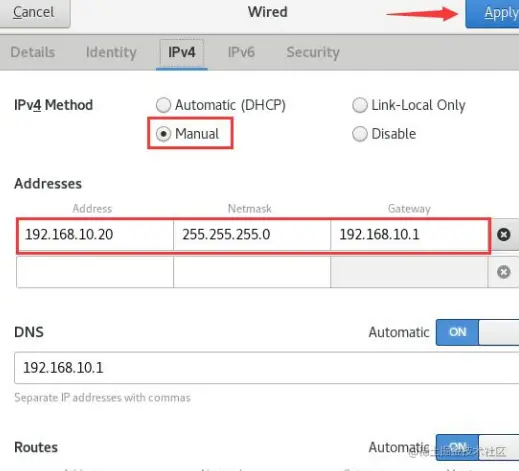Screen dimensions: 519x471
Task: Click the DNS servers input field
Action: [267, 368]
